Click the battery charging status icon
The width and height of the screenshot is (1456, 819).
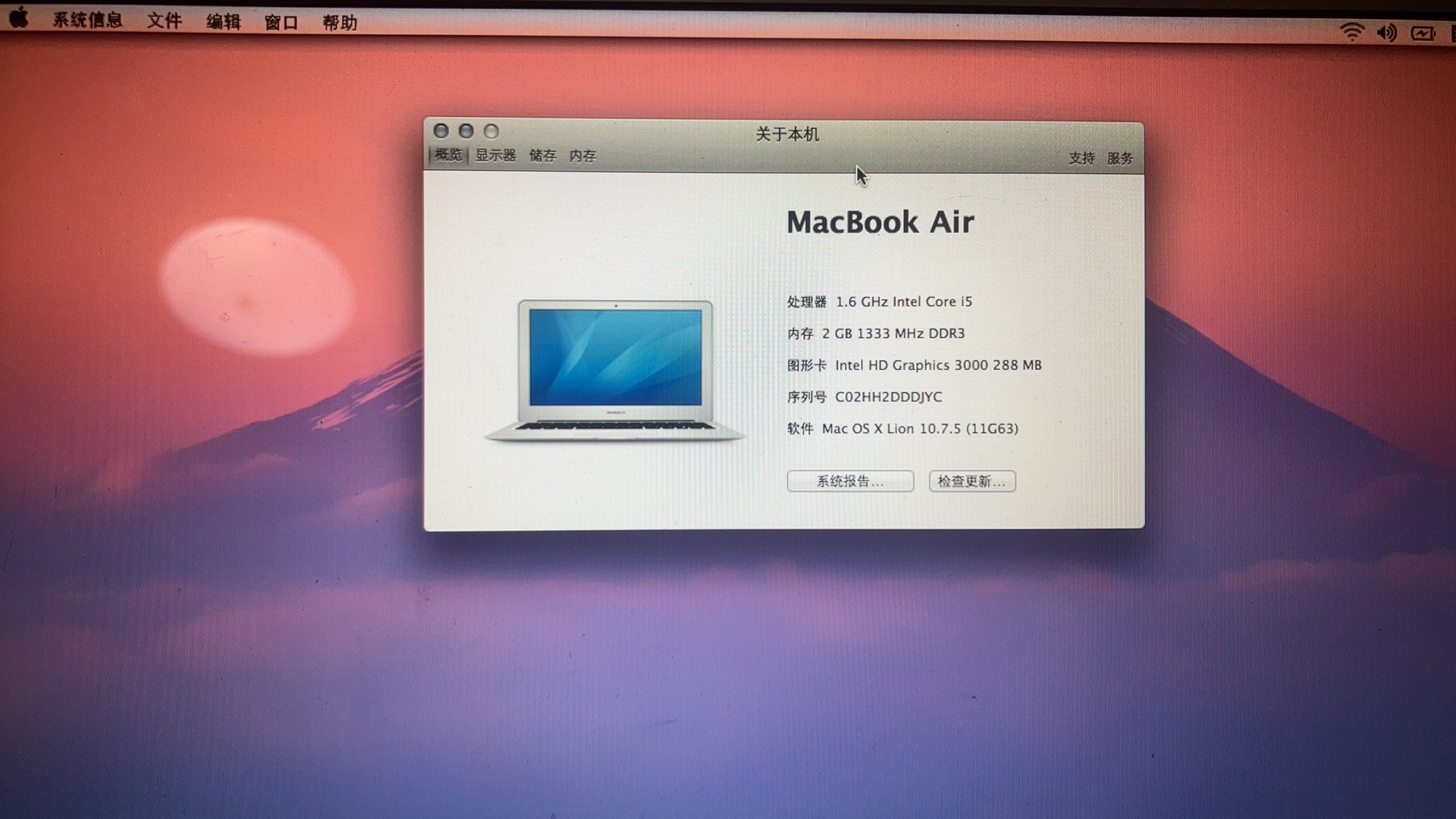tap(1423, 33)
